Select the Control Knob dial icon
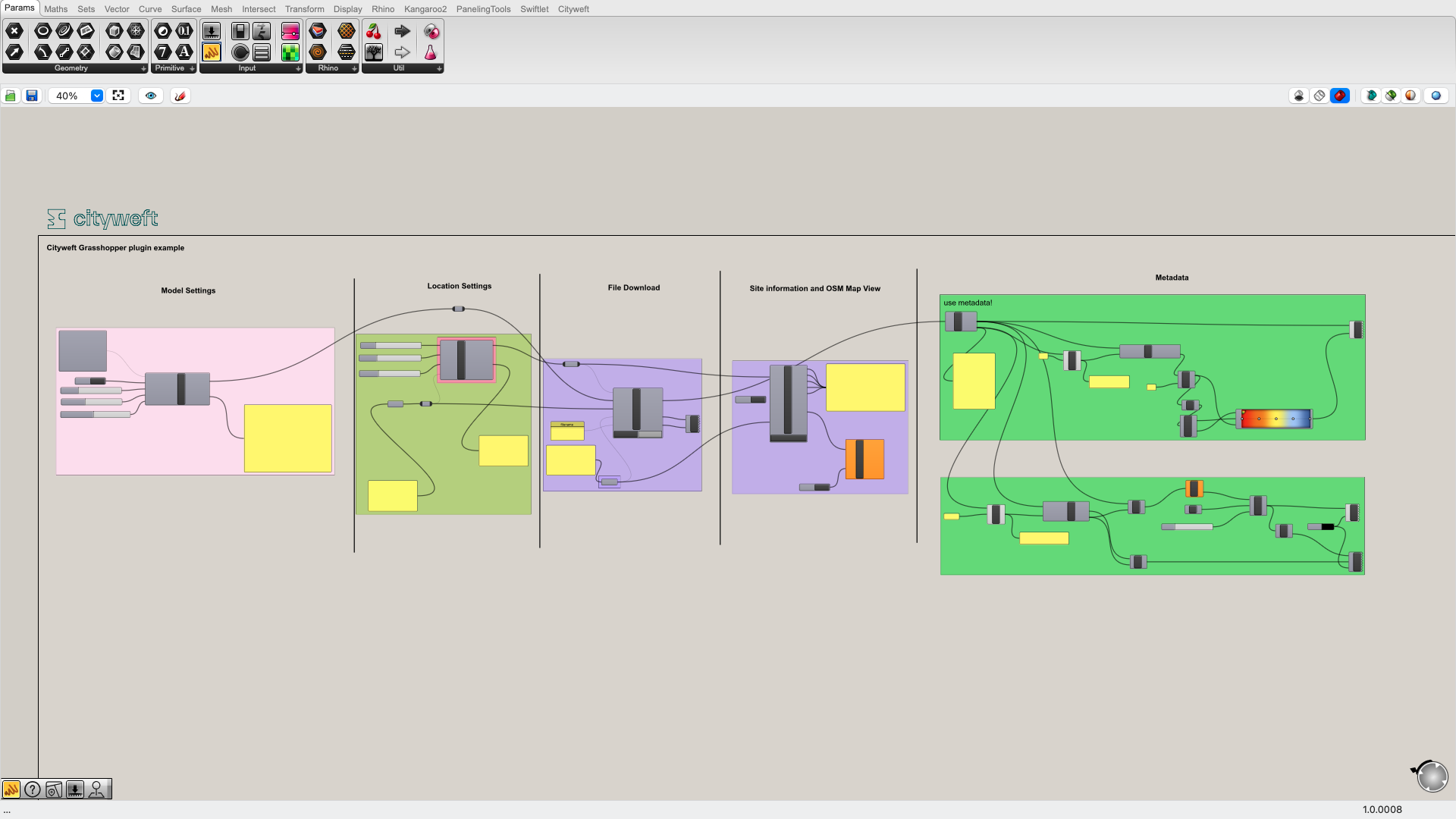The width and height of the screenshot is (1456, 819). click(240, 52)
